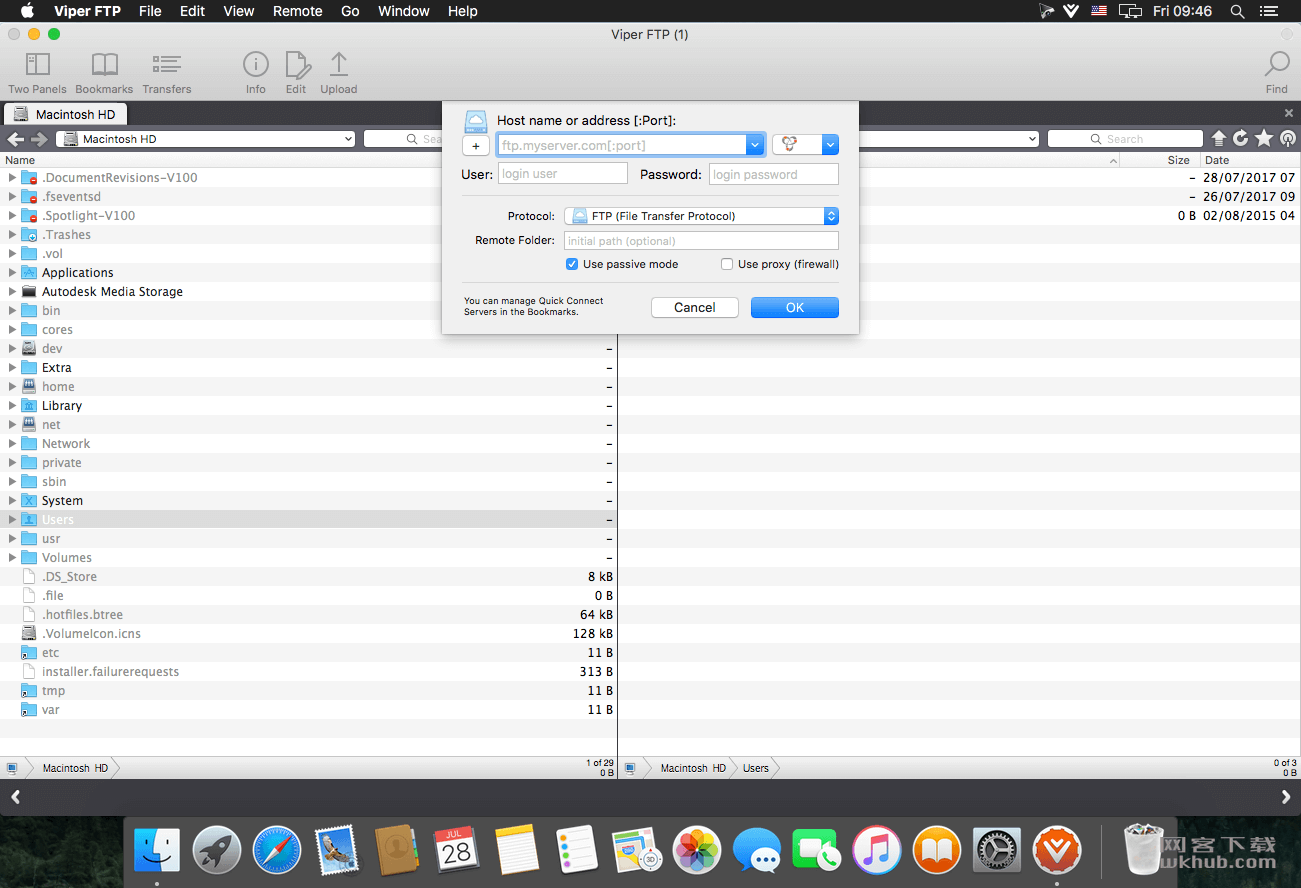Click the Upload toolbar icon
Image resolution: width=1301 pixels, height=888 pixels.
click(339, 72)
